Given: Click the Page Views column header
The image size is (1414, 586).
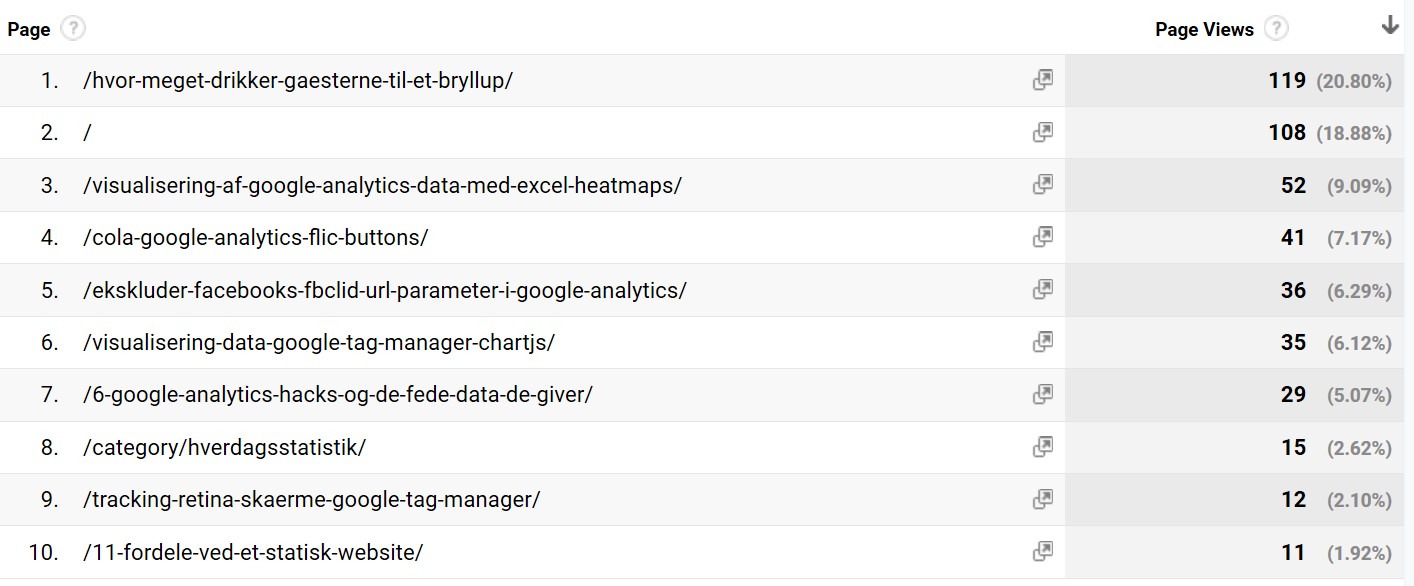Looking at the screenshot, I should pos(1204,29).
